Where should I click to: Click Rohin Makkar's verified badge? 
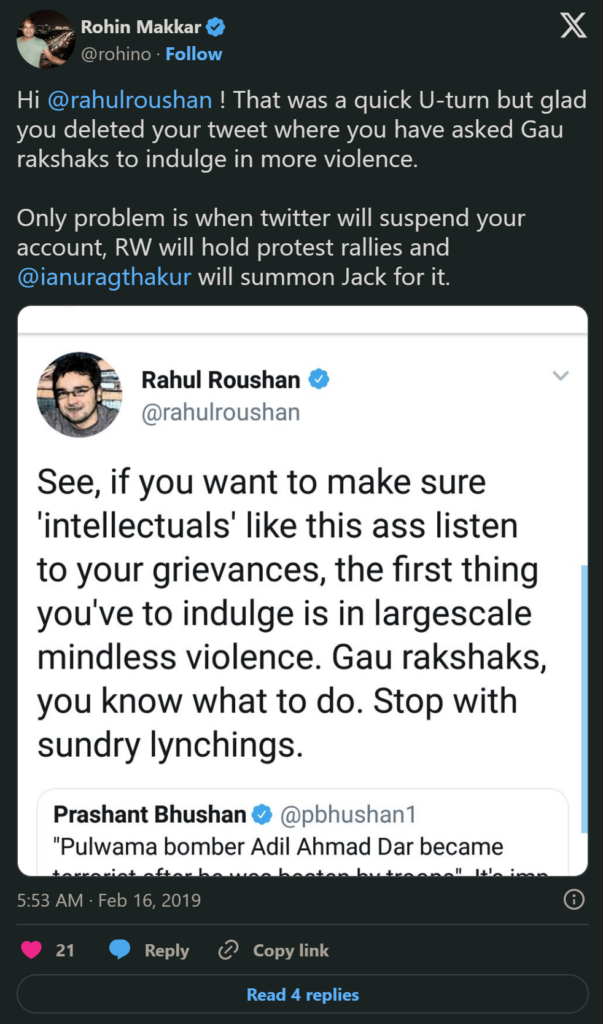point(214,28)
